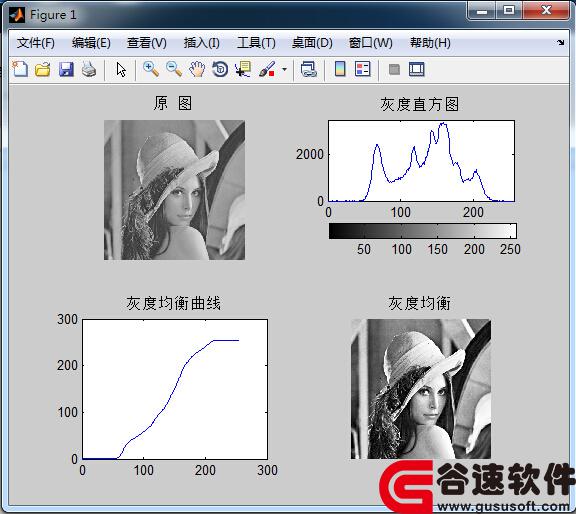Dock the figure using the corner arrow
The width and height of the screenshot is (576, 514).
pyautogui.click(x=561, y=42)
